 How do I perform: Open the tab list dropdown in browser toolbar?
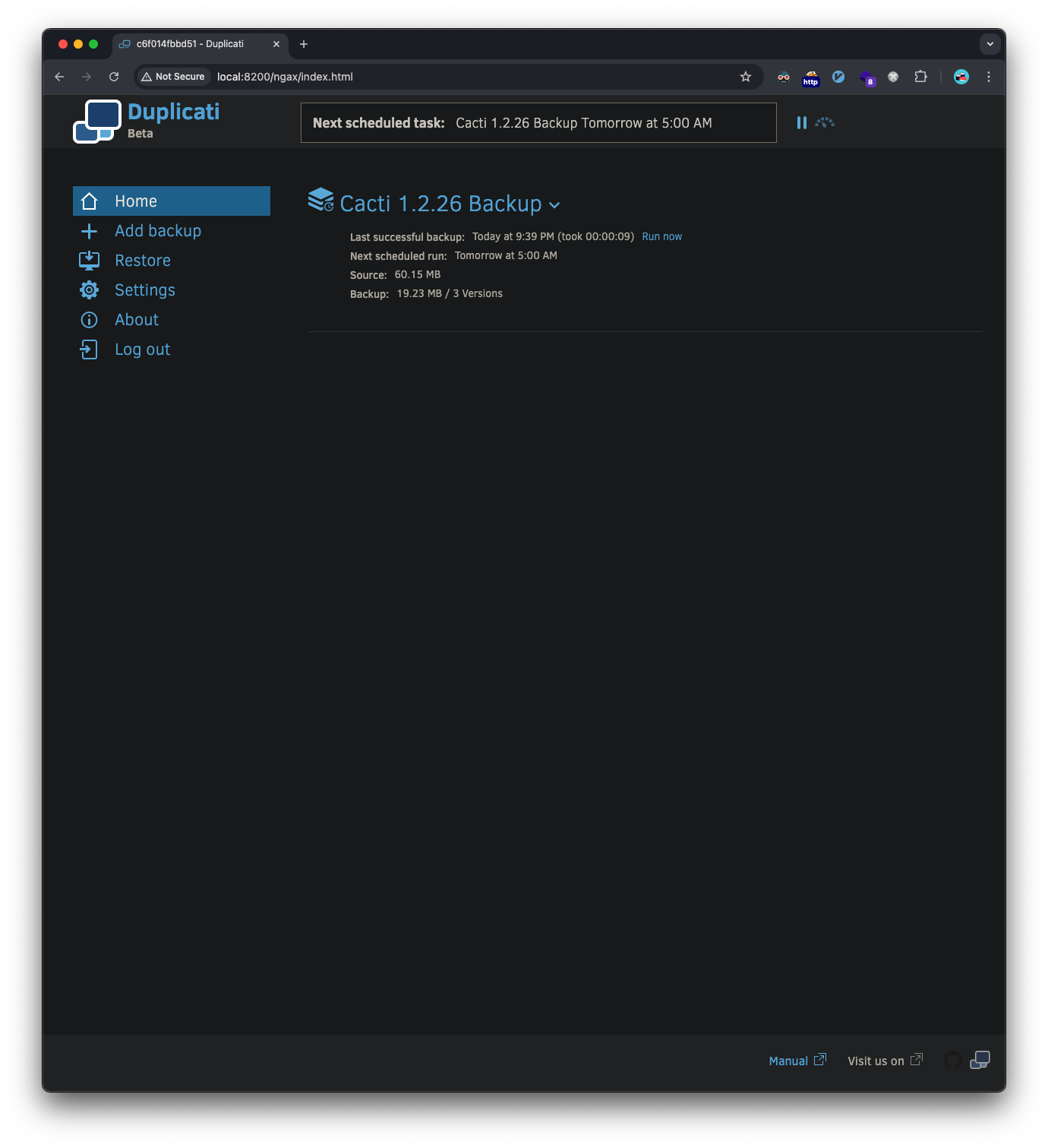(x=990, y=44)
